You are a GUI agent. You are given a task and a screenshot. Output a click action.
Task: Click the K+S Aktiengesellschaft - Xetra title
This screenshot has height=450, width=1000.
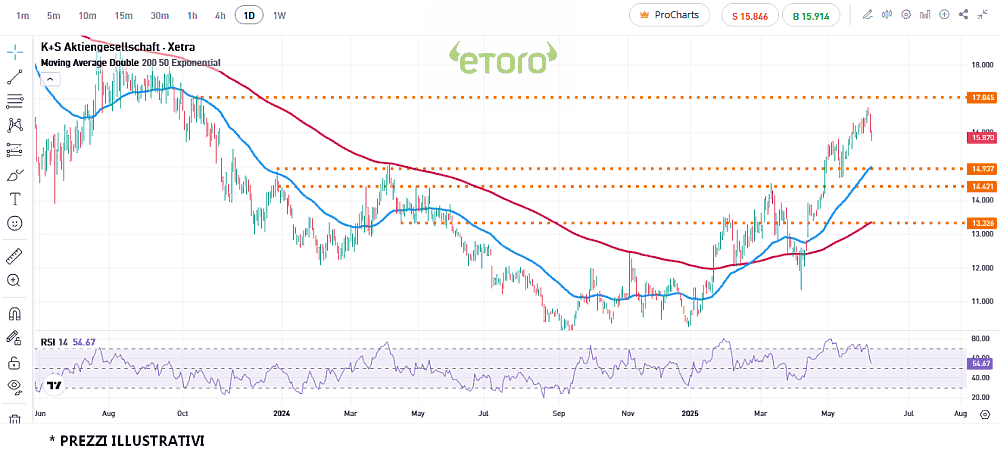pyautogui.click(x=118, y=47)
